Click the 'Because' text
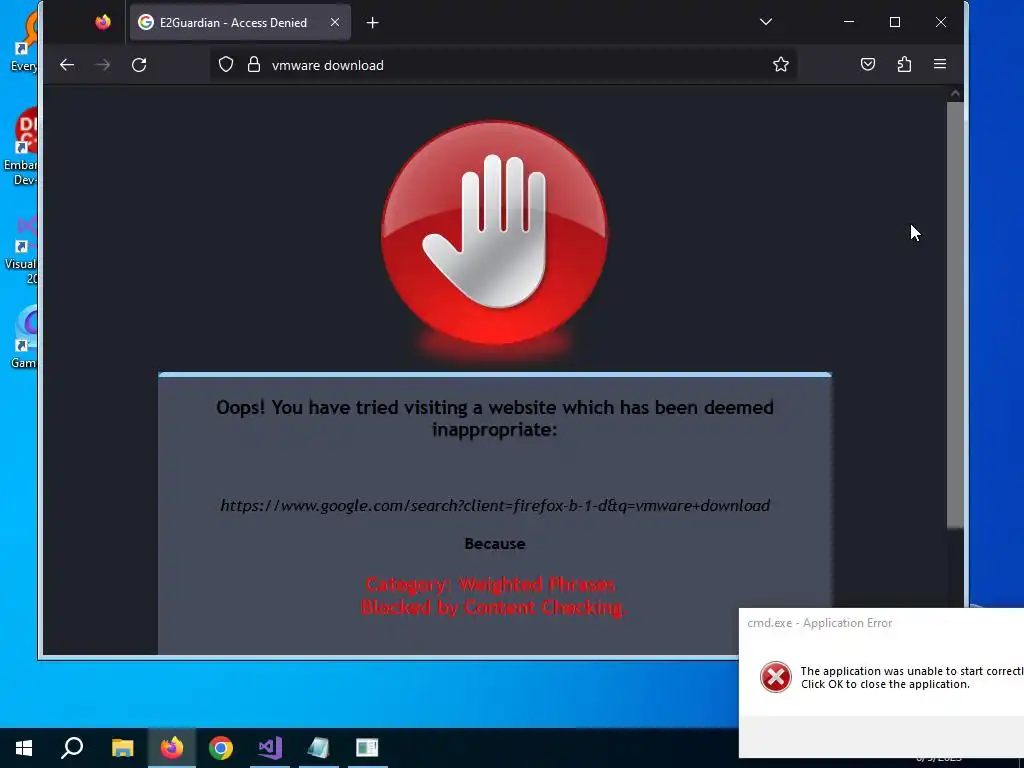Image resolution: width=1024 pixels, height=768 pixels. (x=494, y=544)
